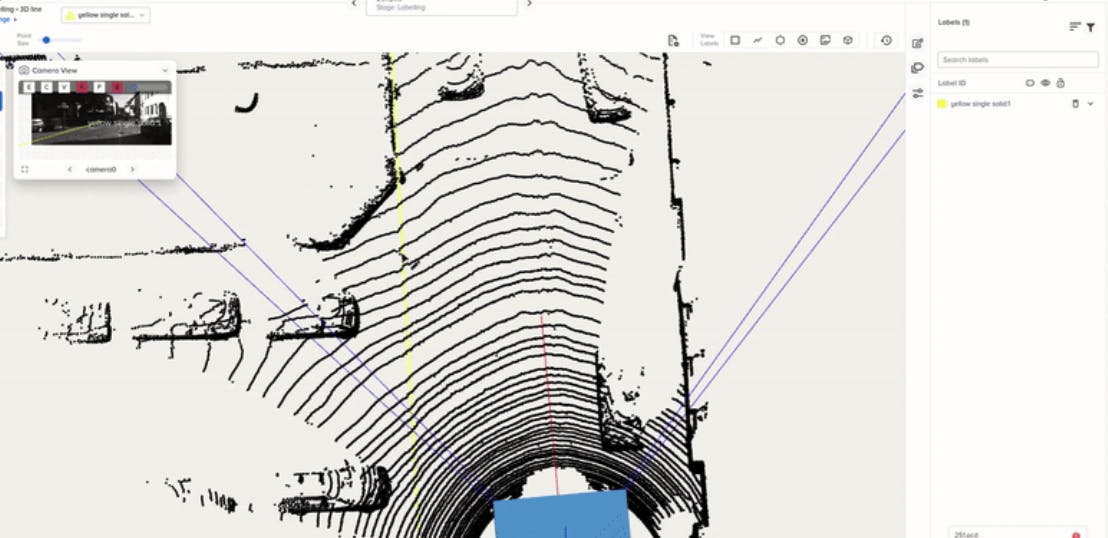Viewport: 1108px width, 538px height.
Task: Open the camera0 image thumbnail
Action: click(101, 119)
